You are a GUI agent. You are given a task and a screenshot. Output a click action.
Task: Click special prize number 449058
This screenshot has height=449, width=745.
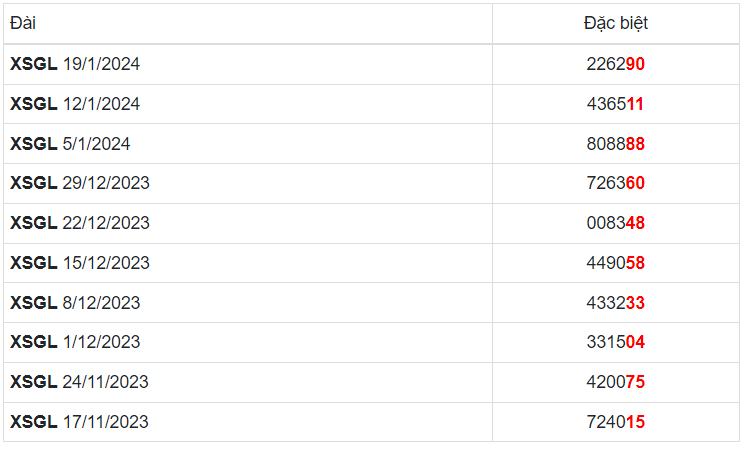616,263
